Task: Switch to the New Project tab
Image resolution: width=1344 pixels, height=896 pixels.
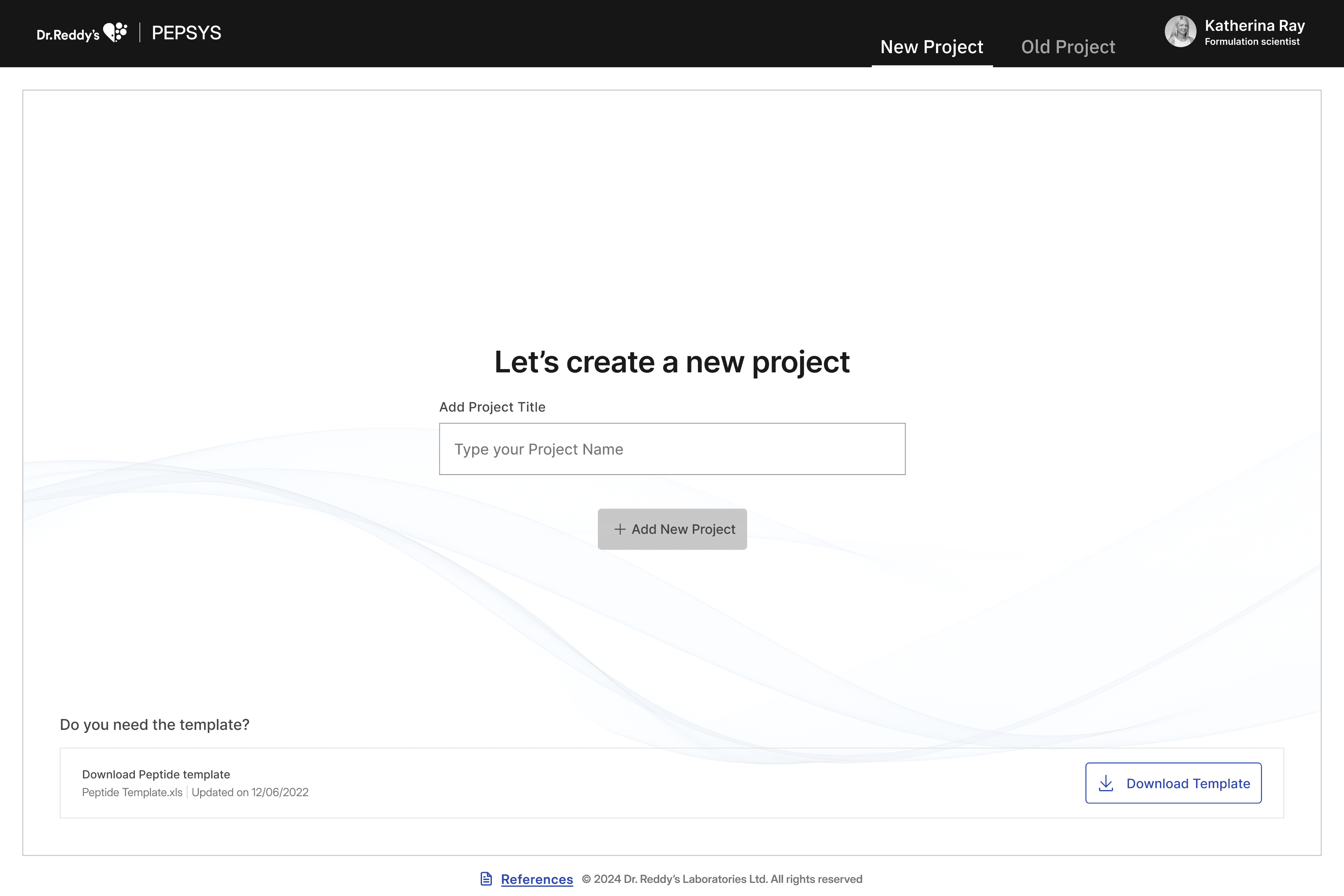Action: (932, 47)
